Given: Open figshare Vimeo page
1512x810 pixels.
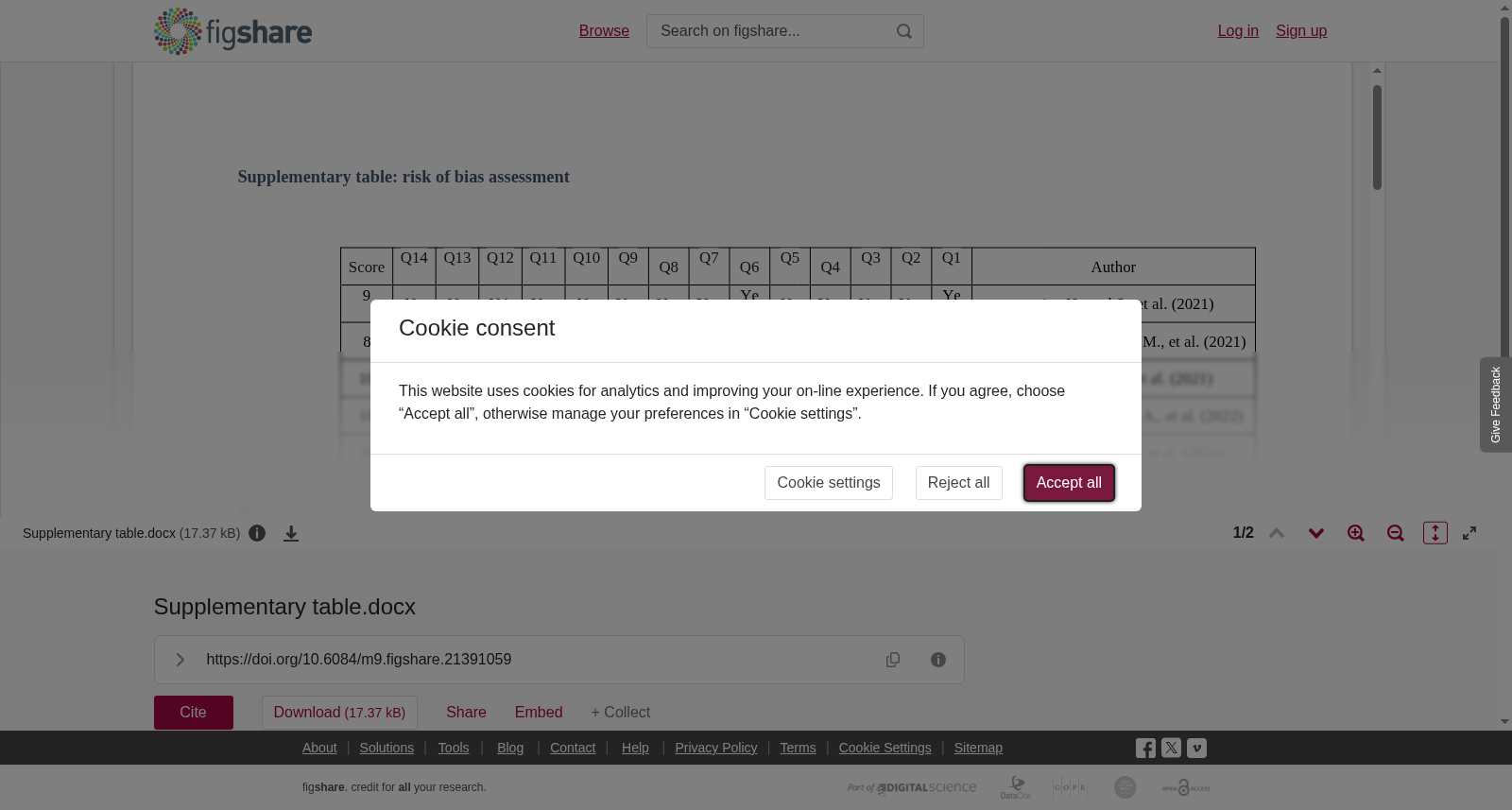Looking at the screenshot, I should pos(1196,748).
